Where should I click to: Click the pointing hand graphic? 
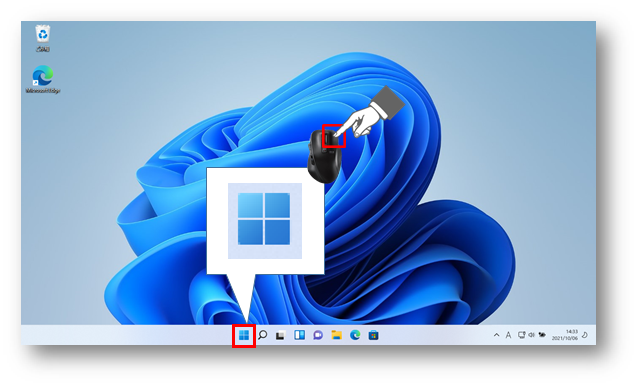(x=368, y=114)
